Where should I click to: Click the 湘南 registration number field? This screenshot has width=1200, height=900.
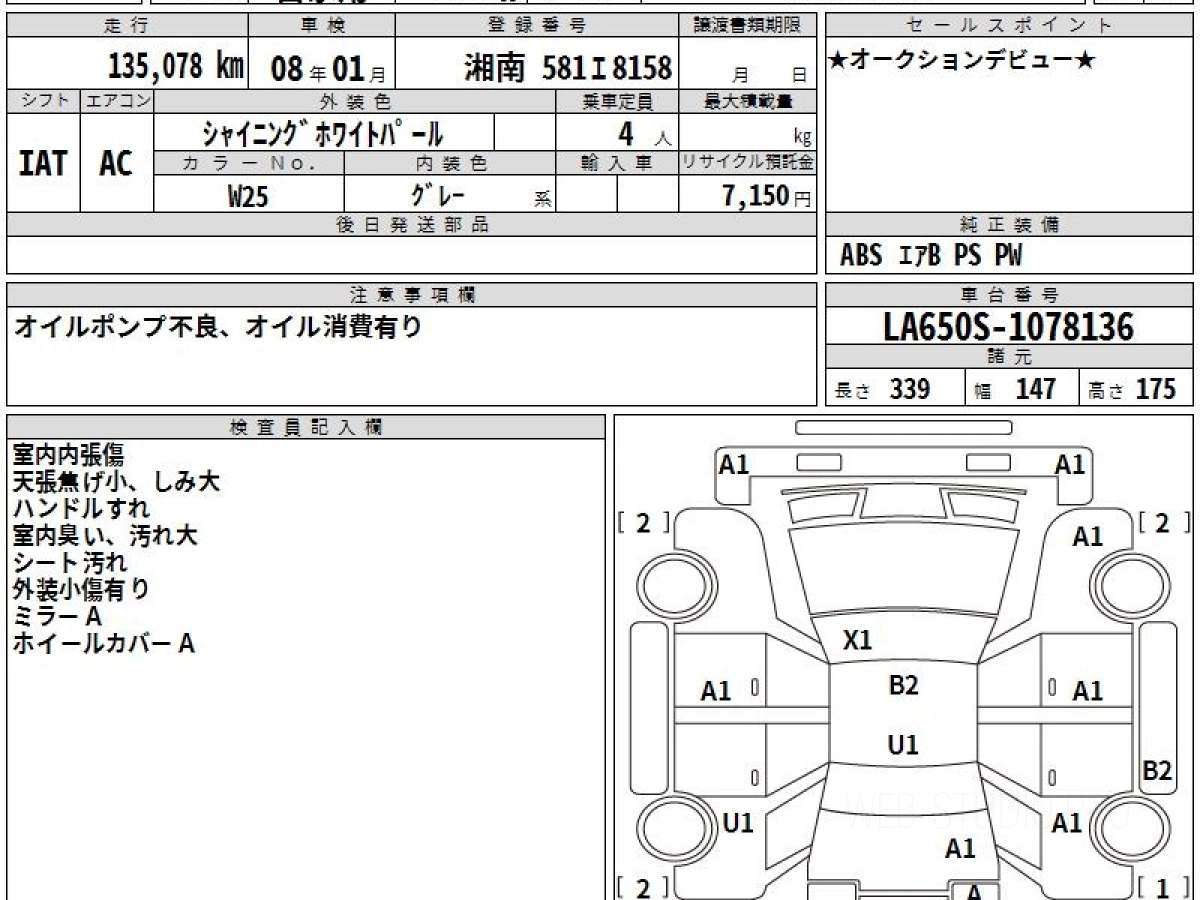[x=568, y=68]
